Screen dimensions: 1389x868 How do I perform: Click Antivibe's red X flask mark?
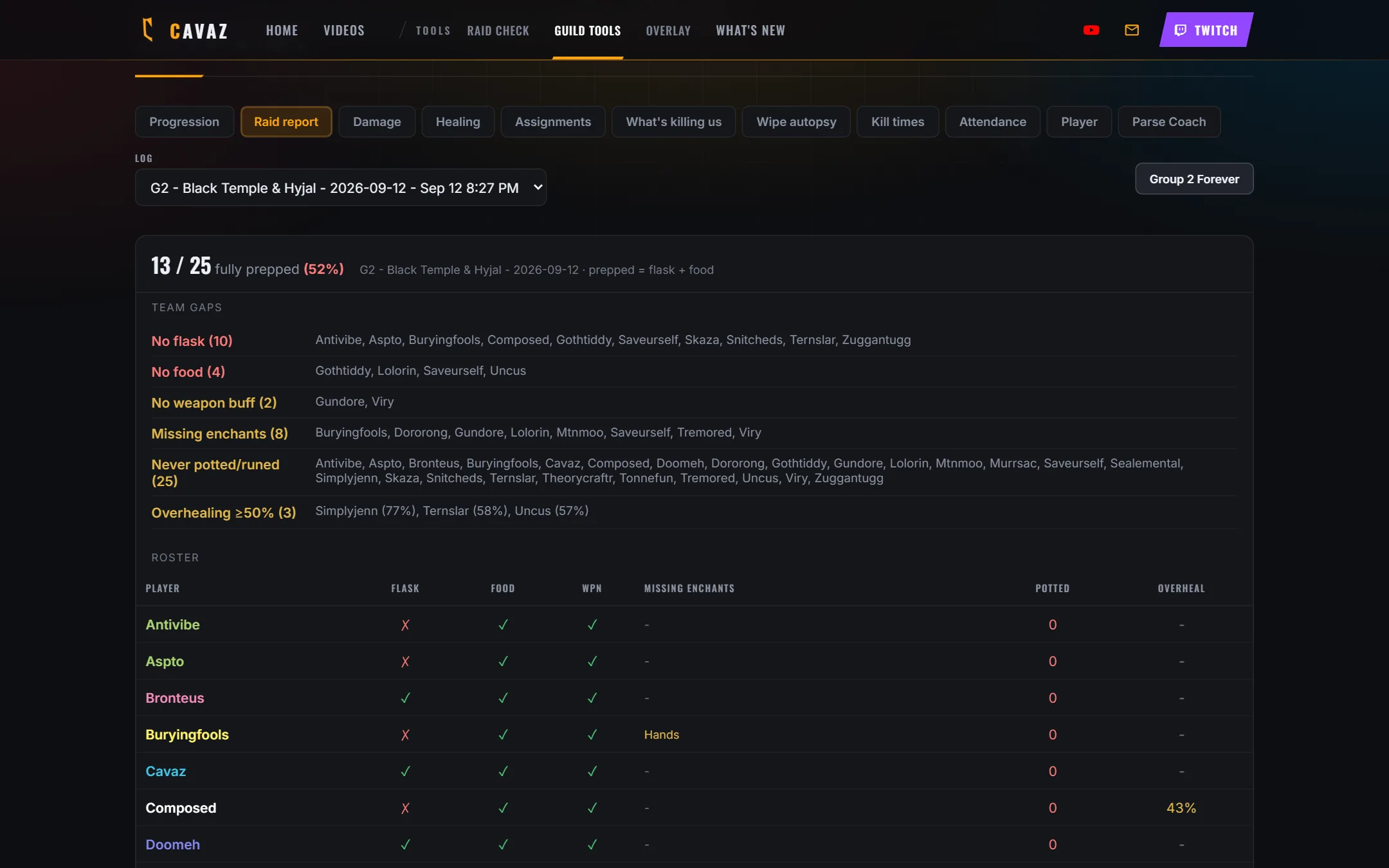point(405,625)
